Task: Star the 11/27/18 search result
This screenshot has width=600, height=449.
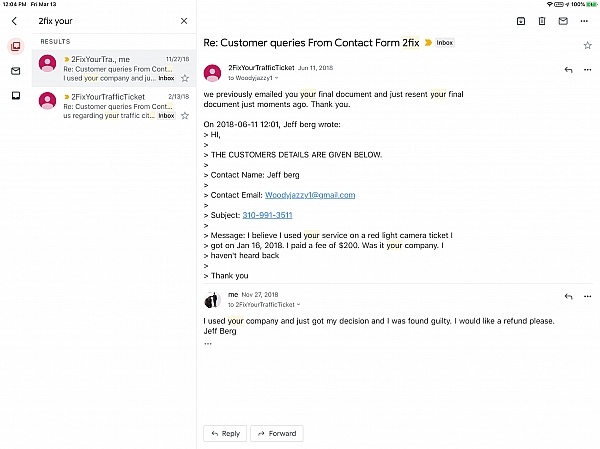Action: pos(184,77)
